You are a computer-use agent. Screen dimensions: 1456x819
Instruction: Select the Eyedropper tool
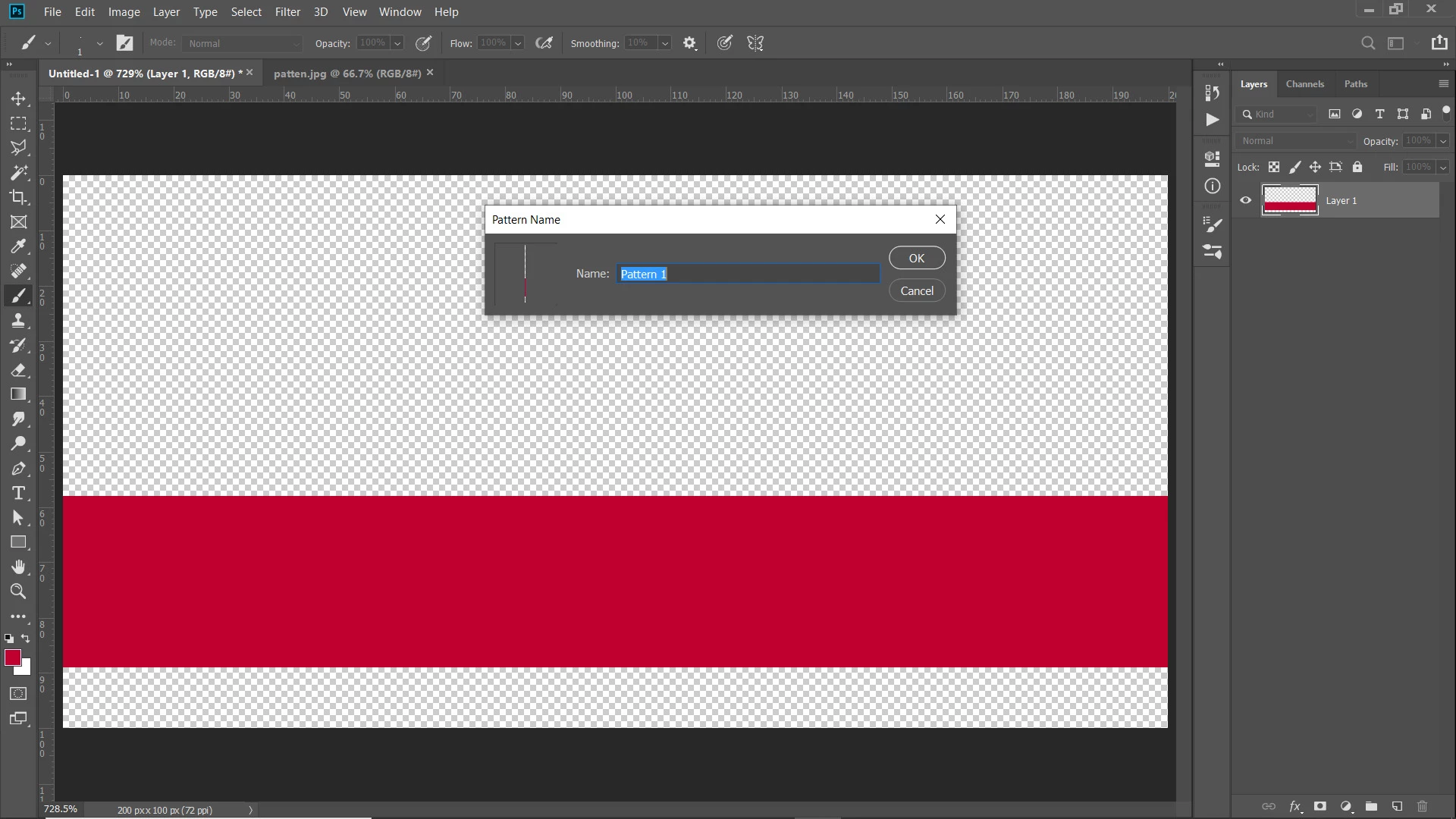[x=18, y=246]
